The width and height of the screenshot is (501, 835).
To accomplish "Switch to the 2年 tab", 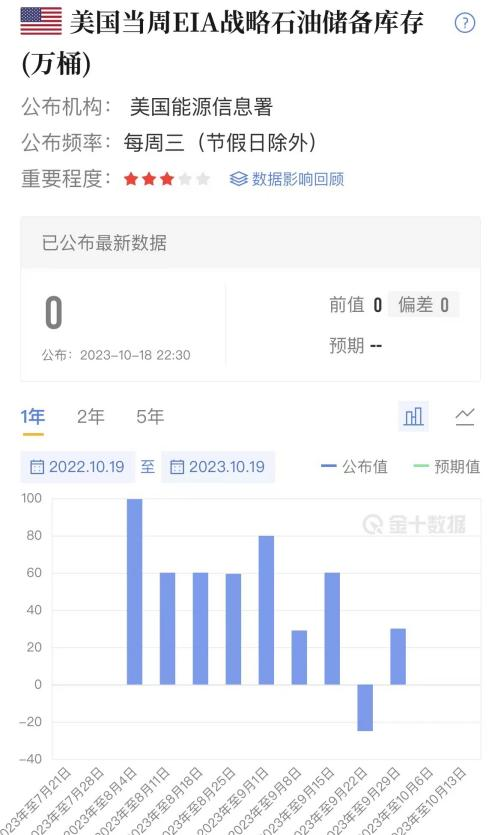I will 91,416.
